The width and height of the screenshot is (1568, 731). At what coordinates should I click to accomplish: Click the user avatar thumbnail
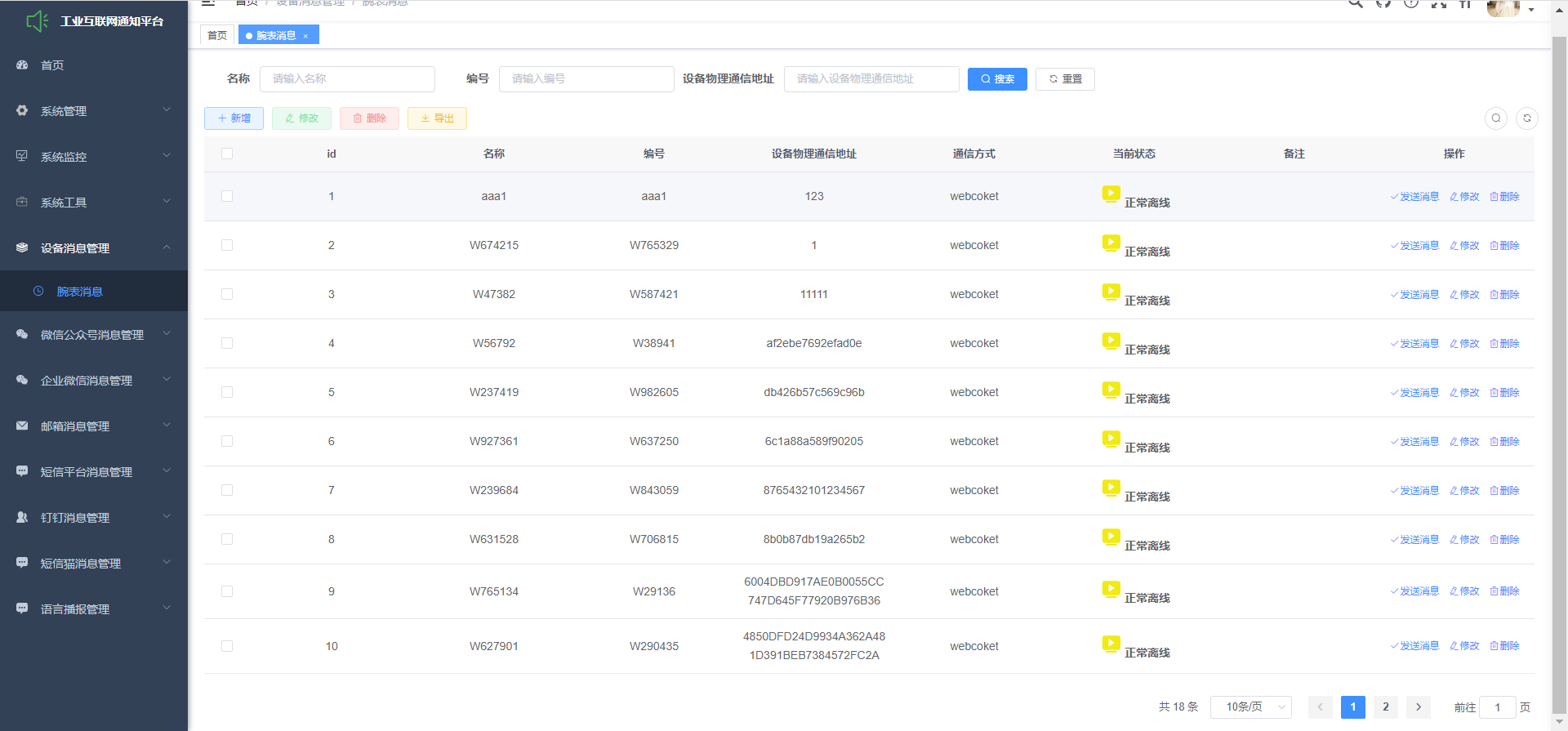pos(1503,7)
